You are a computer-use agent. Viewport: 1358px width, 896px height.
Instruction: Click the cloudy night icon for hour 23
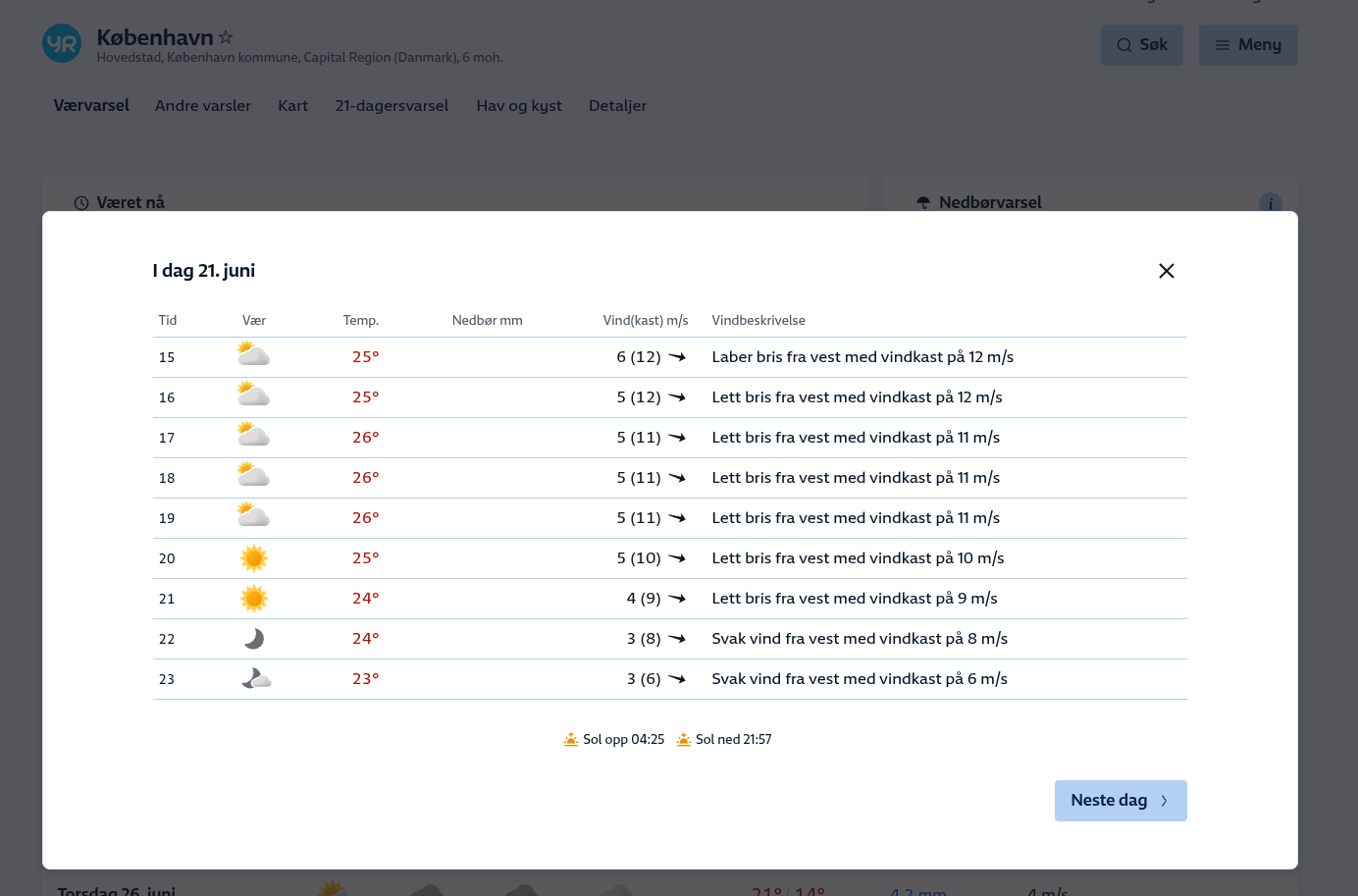(x=255, y=678)
